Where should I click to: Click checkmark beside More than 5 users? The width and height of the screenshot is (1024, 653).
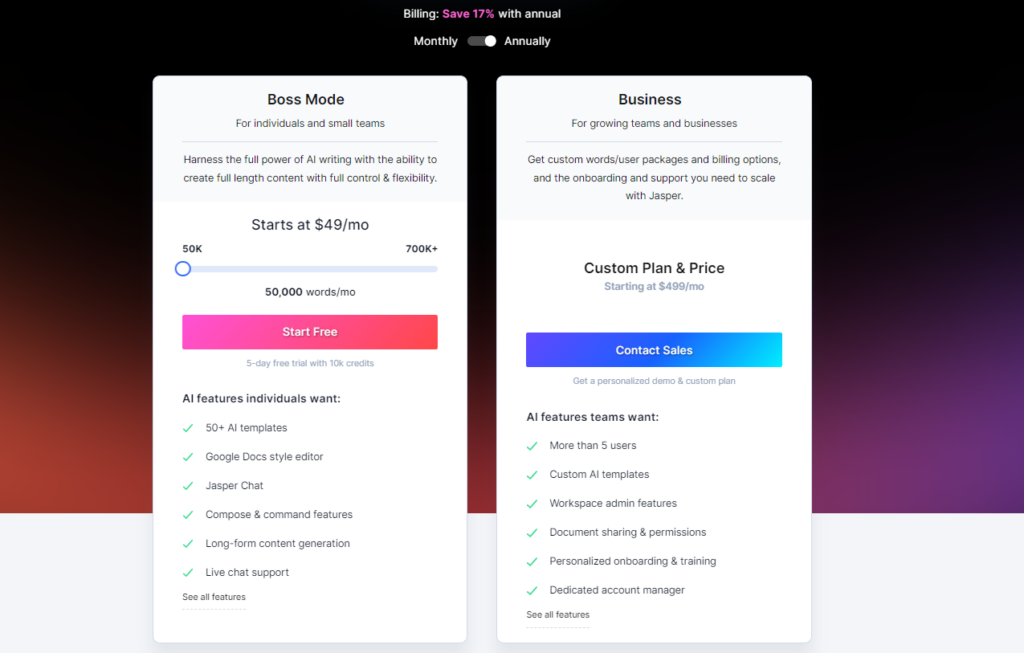pos(531,446)
